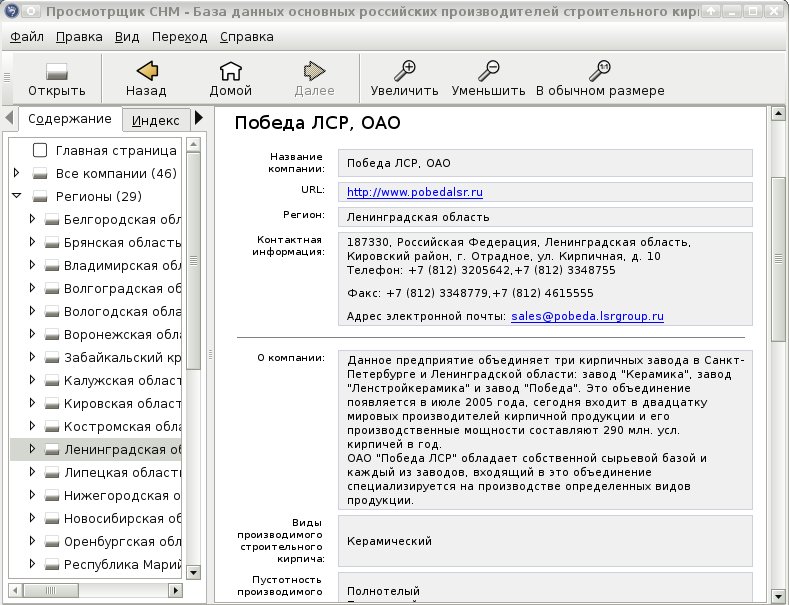
Task: Open the Правка menu
Action: click(x=79, y=37)
